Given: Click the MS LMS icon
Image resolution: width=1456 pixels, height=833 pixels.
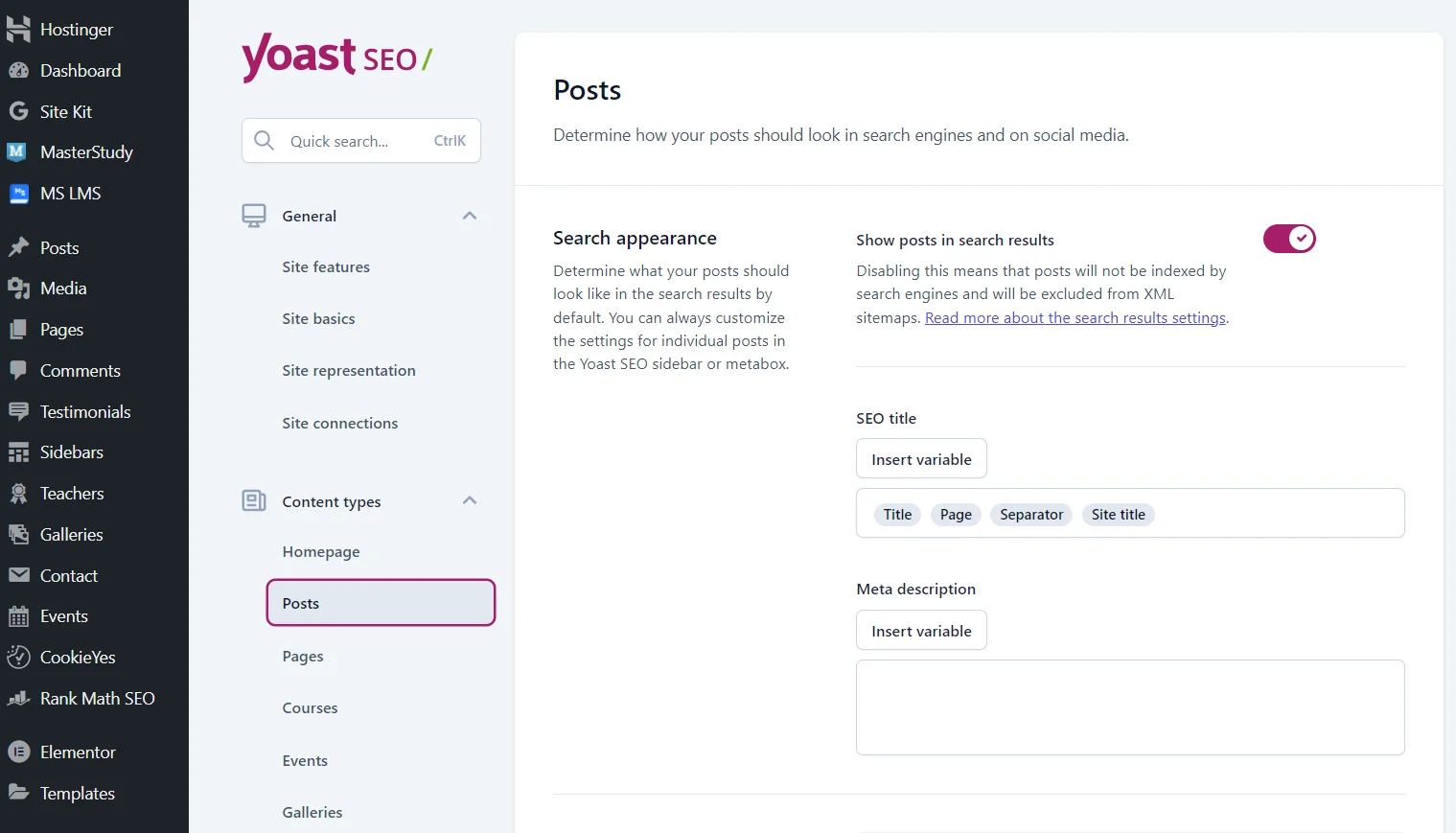Looking at the screenshot, I should pos(18,194).
